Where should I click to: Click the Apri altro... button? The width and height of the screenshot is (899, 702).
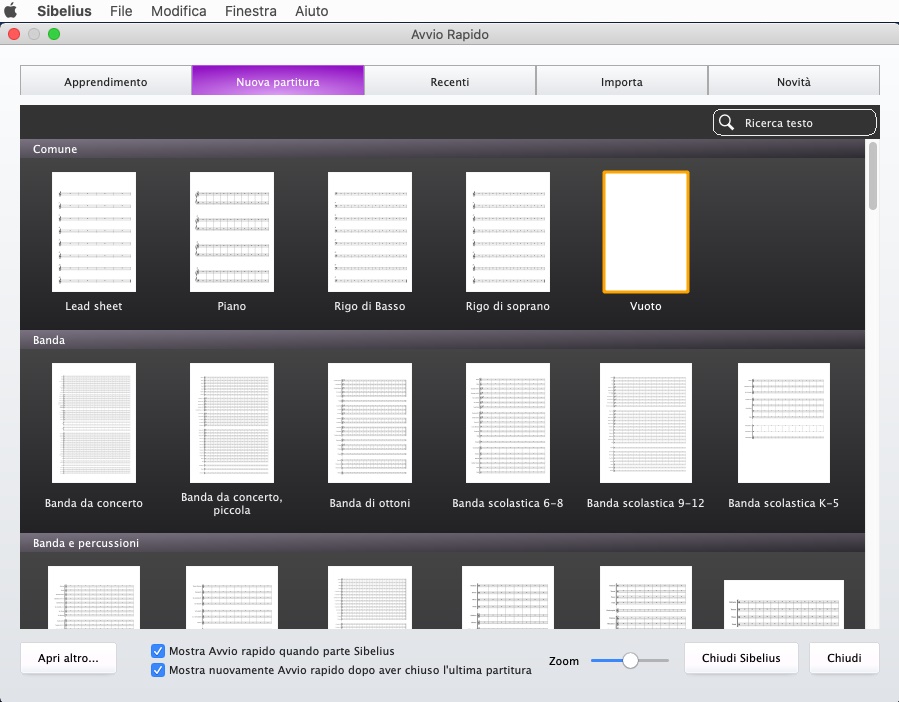tap(68, 658)
